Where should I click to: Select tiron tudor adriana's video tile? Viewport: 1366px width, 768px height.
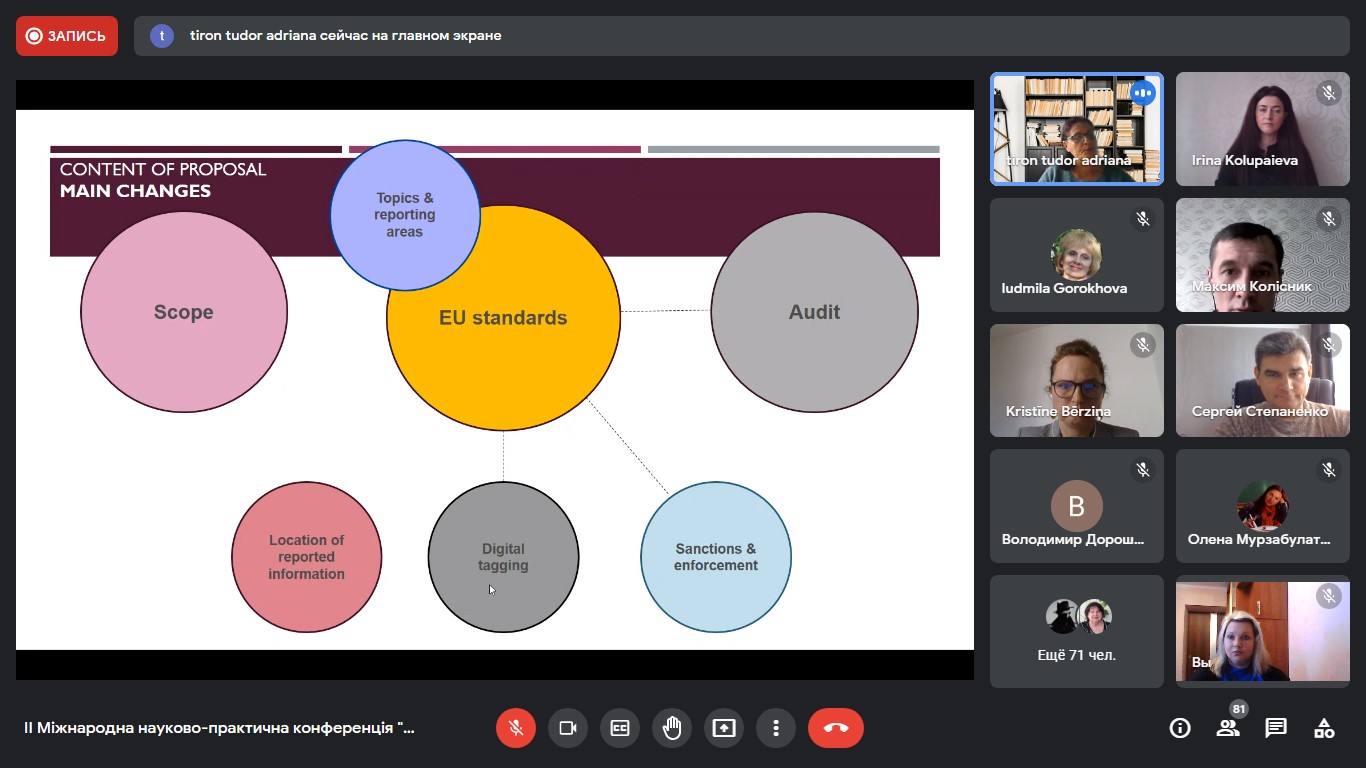(x=1076, y=129)
